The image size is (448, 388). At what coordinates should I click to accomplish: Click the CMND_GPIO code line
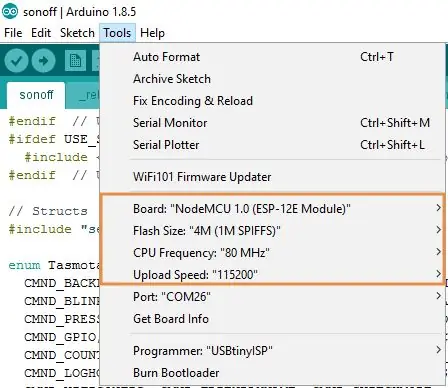coord(62,337)
